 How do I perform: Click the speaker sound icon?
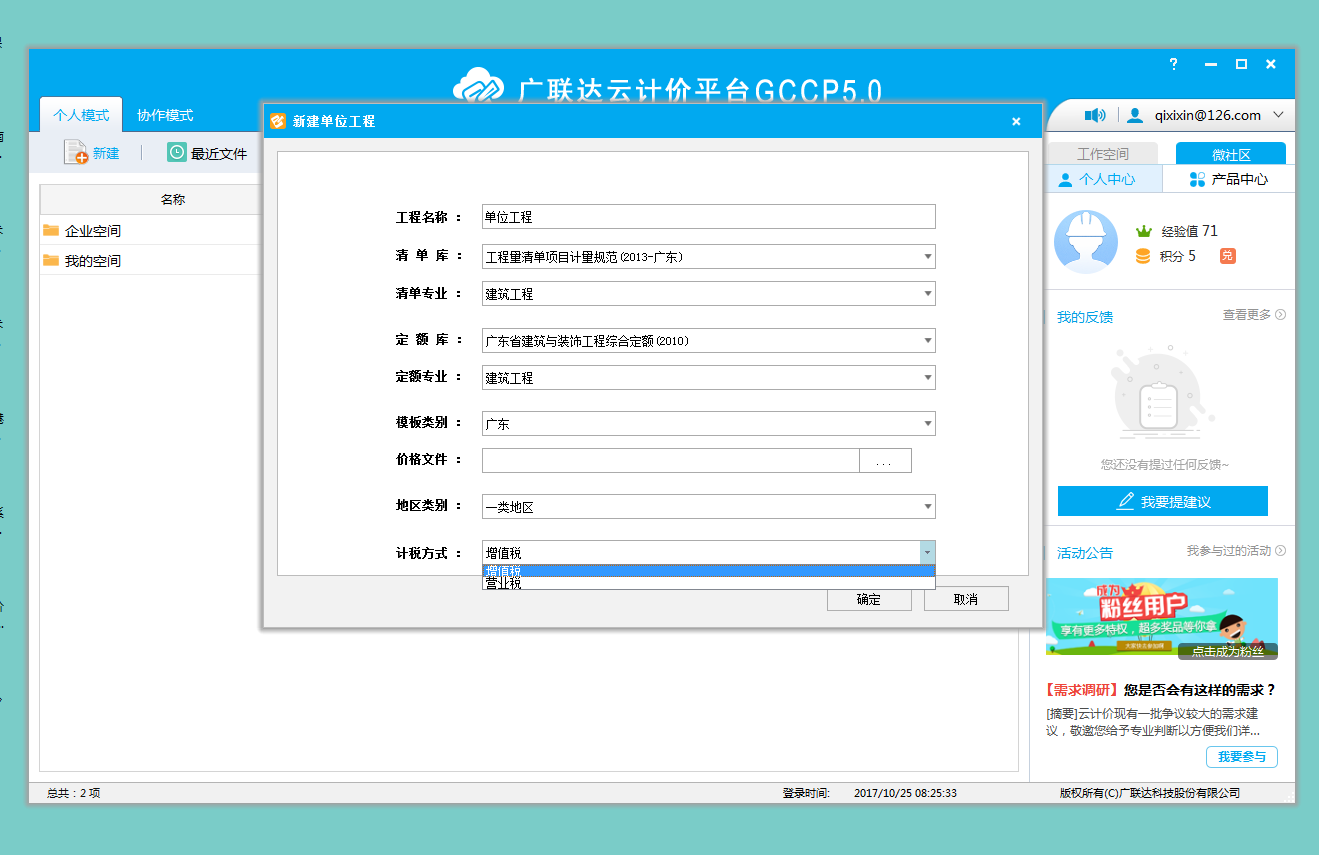pos(1095,115)
